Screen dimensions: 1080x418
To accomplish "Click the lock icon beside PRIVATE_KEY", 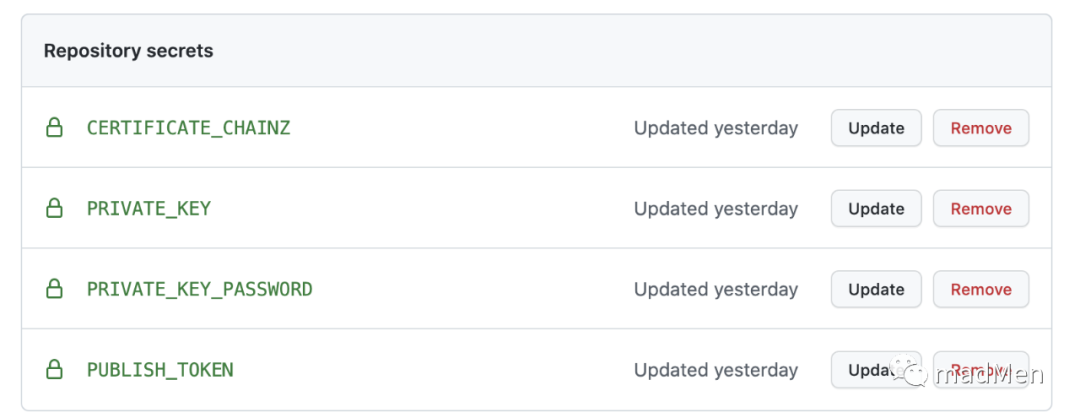I will [54, 208].
